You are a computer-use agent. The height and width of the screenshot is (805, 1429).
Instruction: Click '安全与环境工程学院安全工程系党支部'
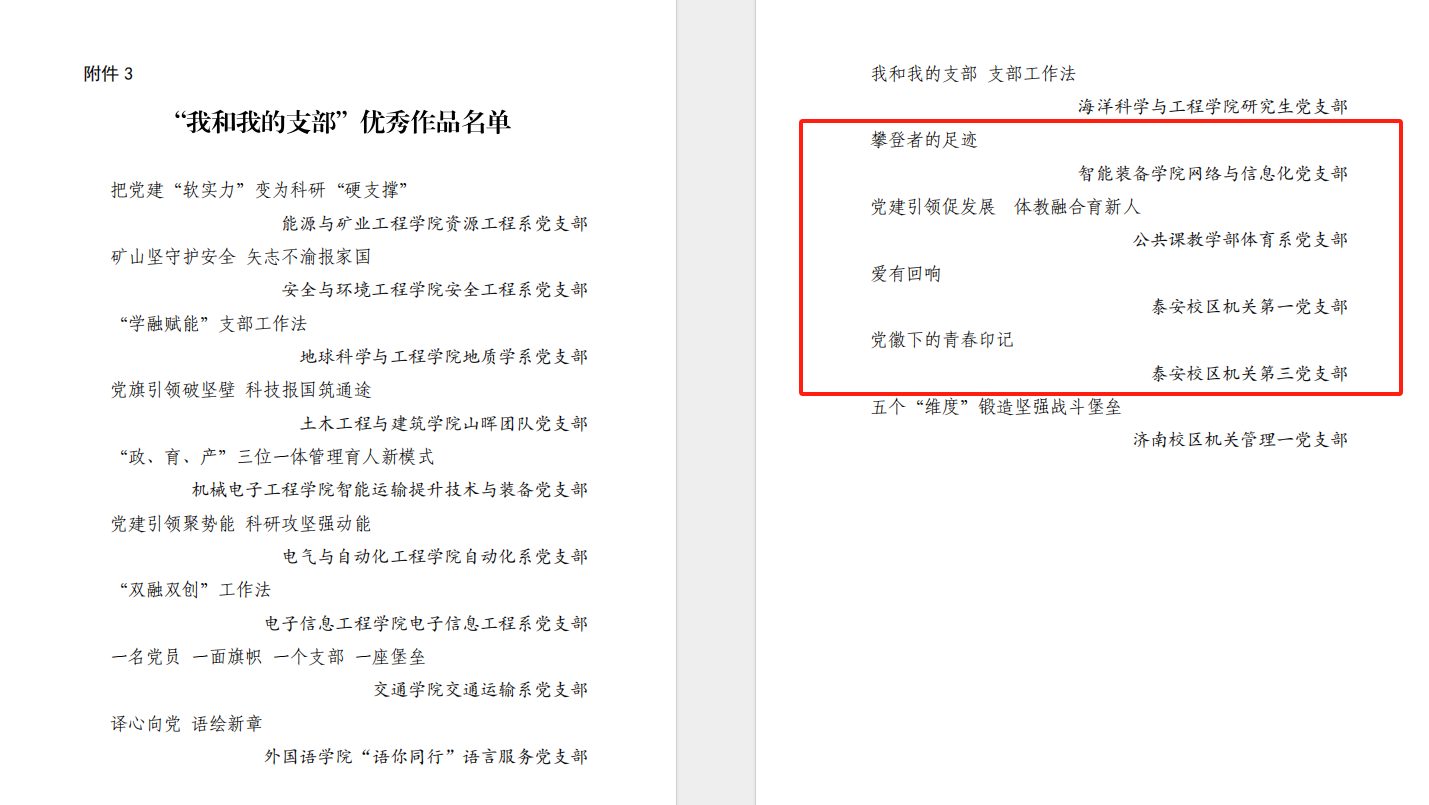435,290
